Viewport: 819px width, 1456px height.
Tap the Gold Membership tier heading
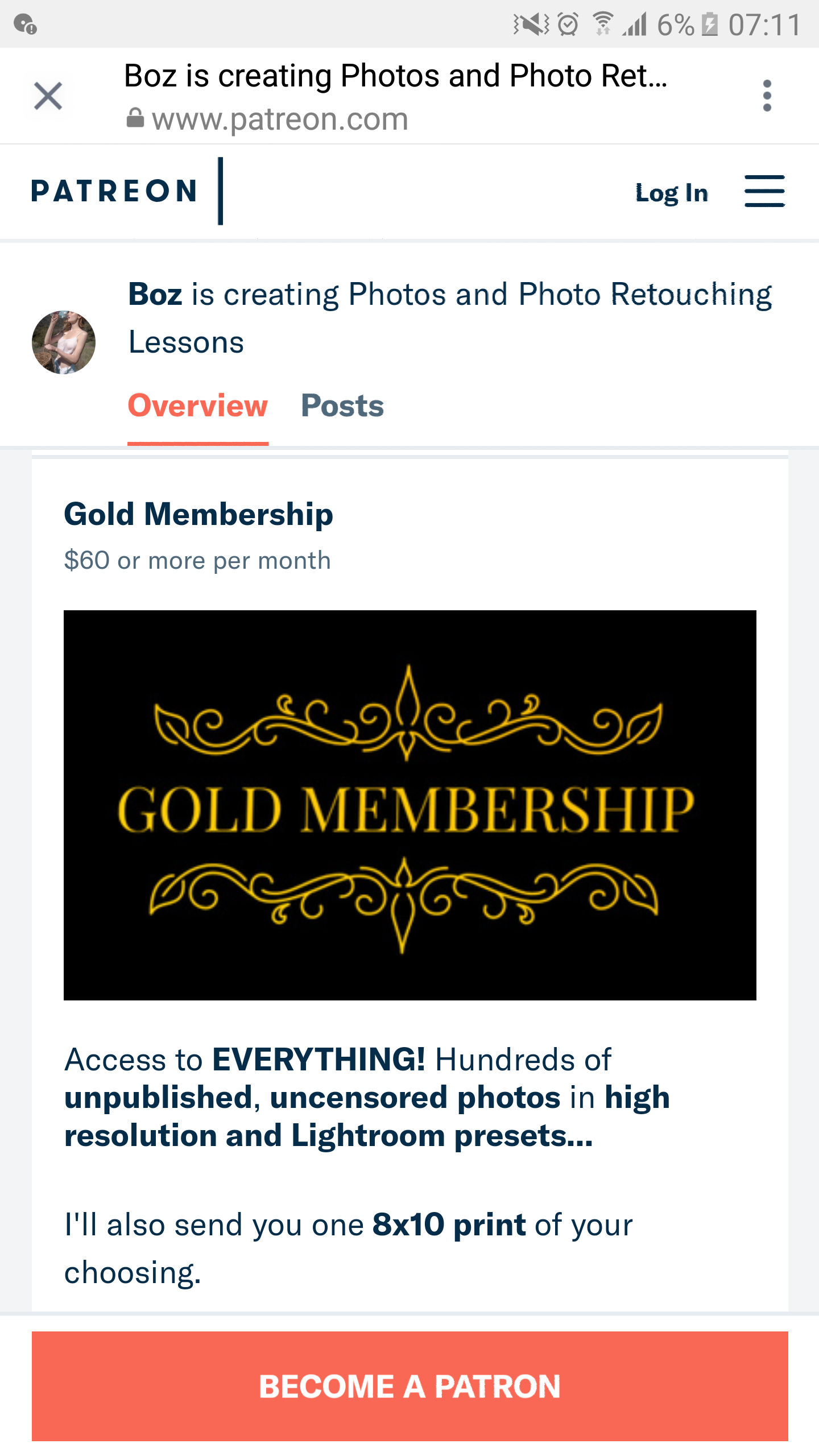click(x=198, y=514)
